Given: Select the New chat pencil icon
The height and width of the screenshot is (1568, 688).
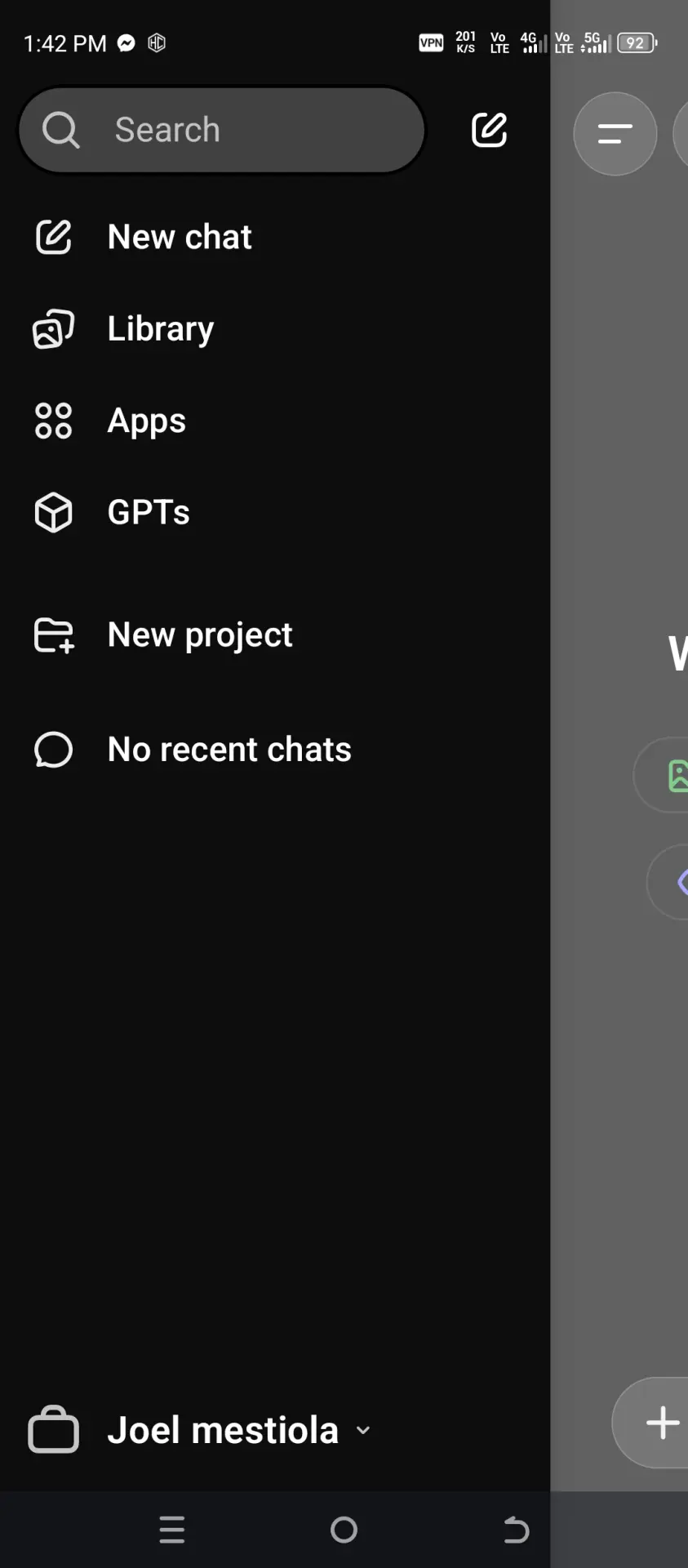Looking at the screenshot, I should point(54,237).
